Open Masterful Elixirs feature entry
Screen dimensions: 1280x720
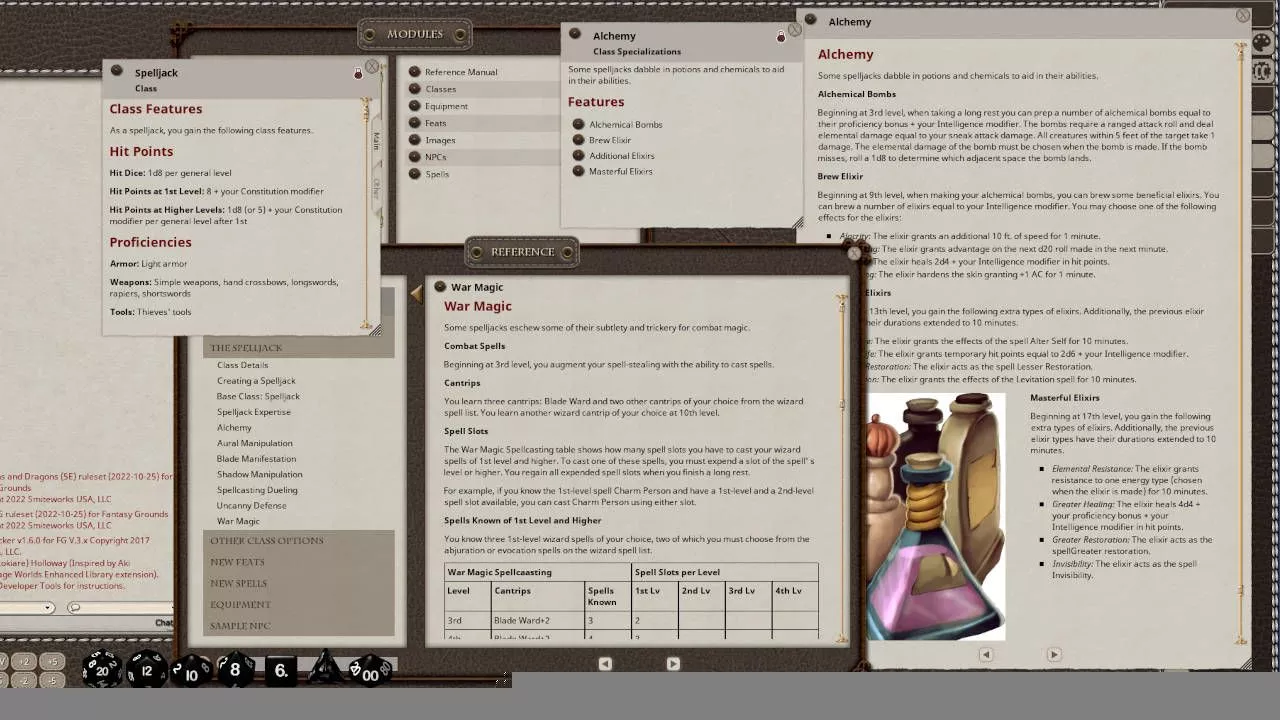click(621, 171)
